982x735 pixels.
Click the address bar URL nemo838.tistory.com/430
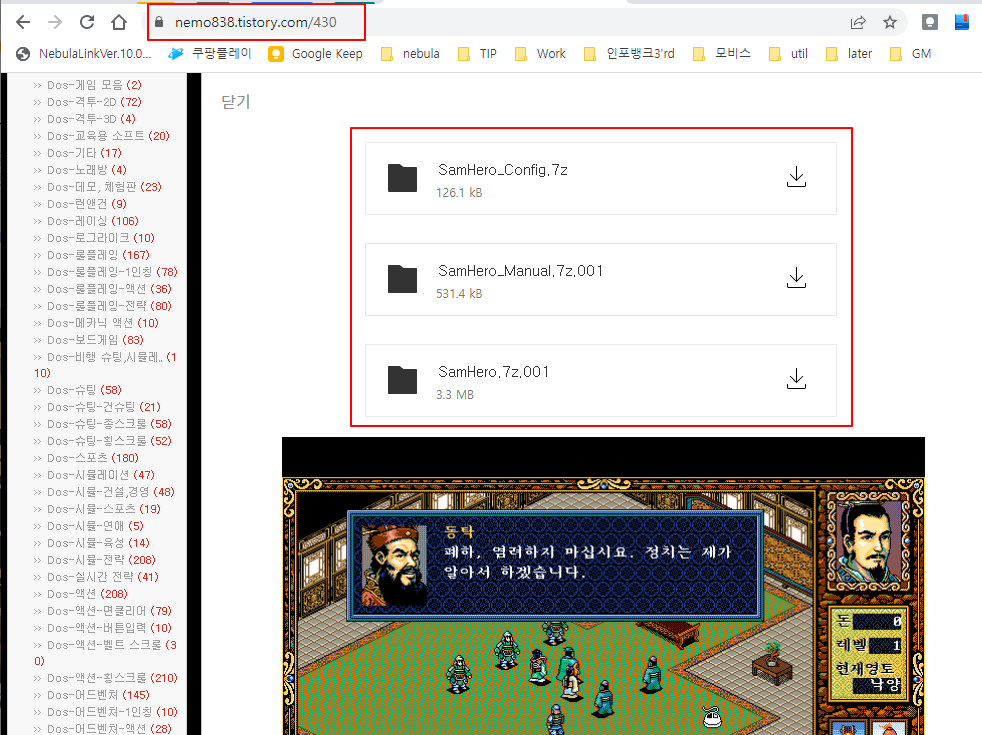tap(256, 23)
